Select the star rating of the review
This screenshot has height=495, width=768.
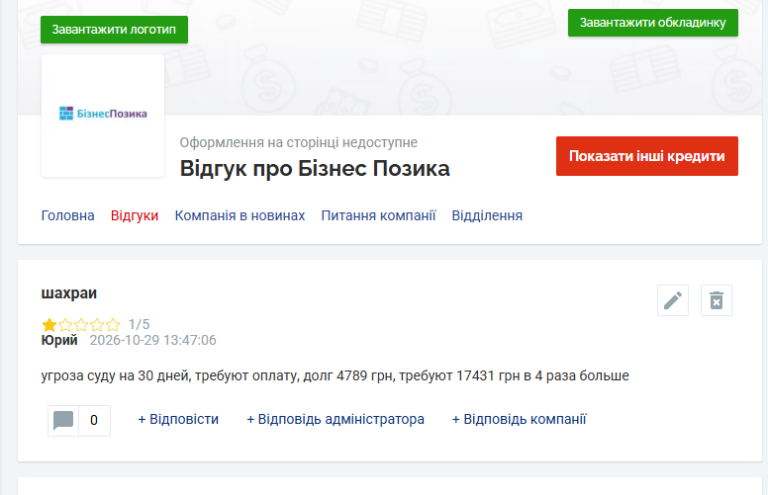tap(81, 324)
